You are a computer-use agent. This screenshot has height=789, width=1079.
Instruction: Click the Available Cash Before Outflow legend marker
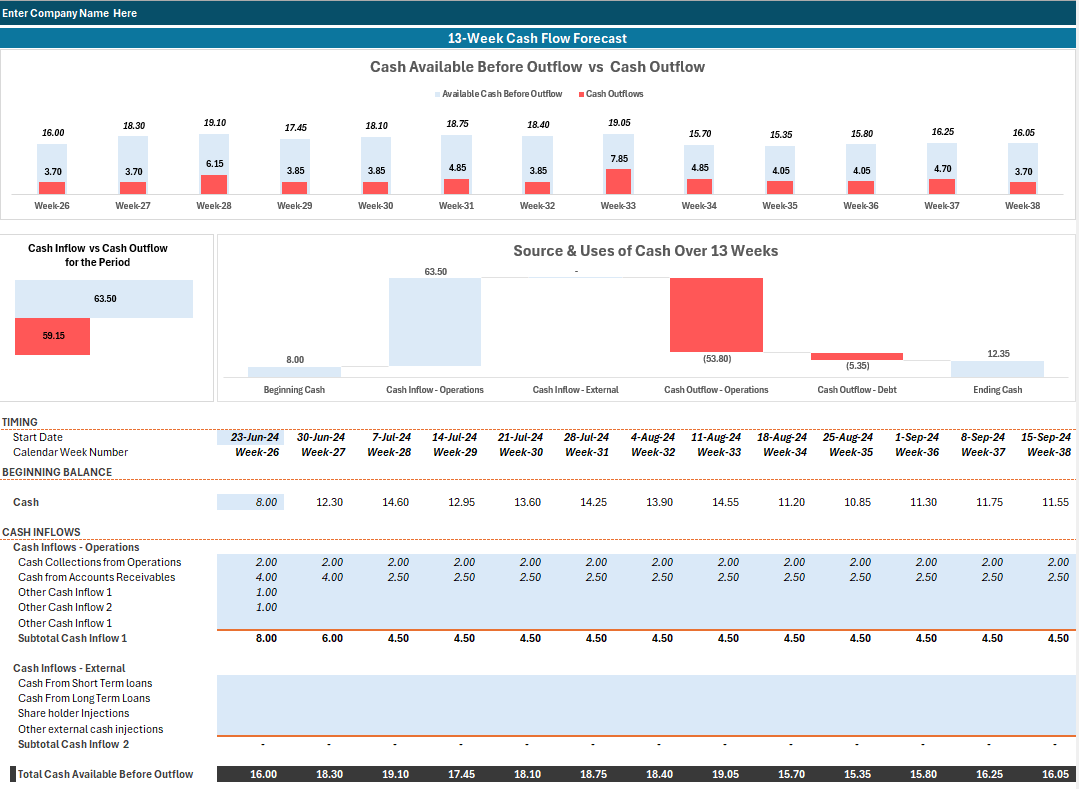coord(438,94)
